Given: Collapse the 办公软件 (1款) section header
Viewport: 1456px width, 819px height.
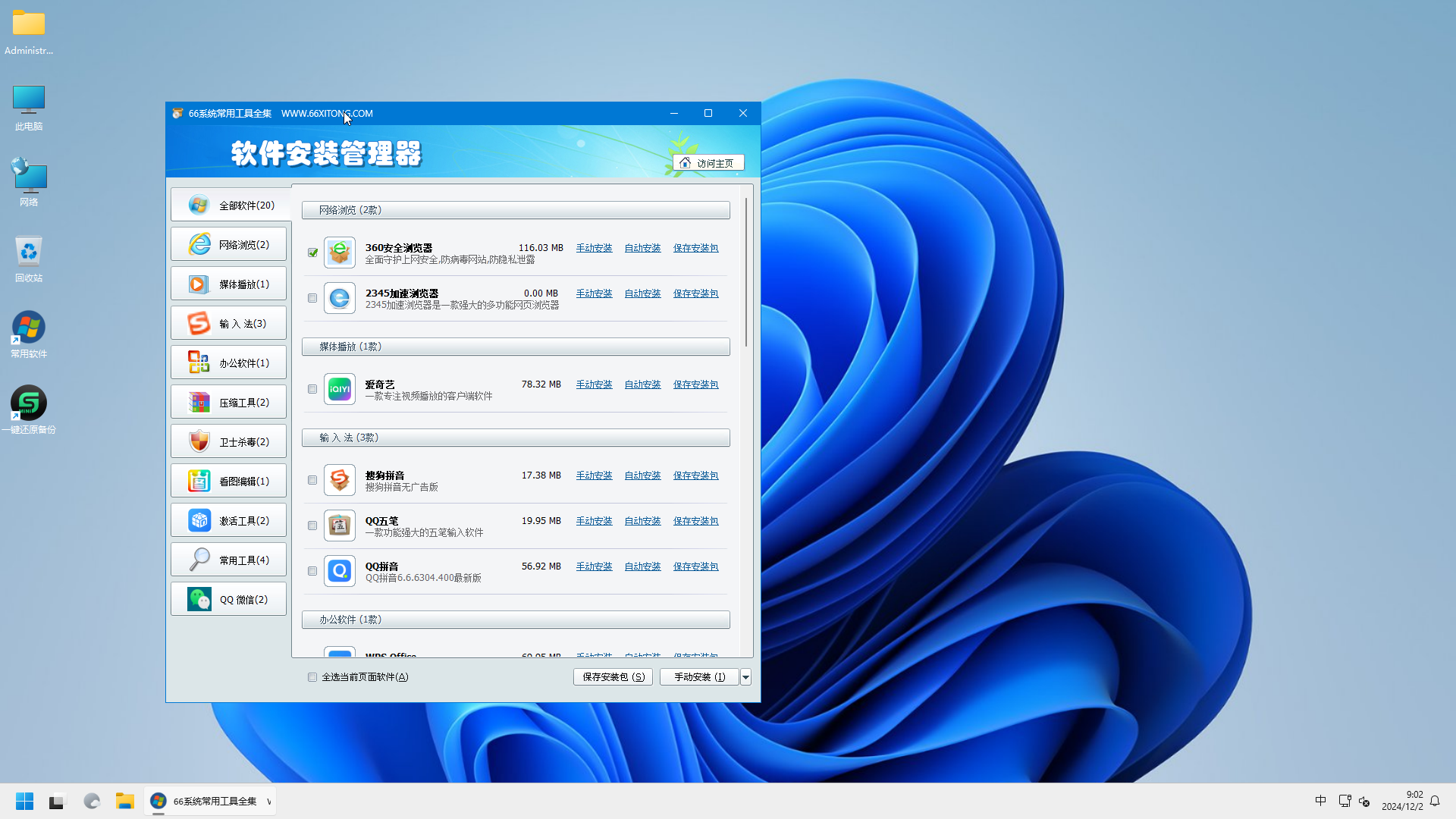Looking at the screenshot, I should pyautogui.click(x=516, y=620).
